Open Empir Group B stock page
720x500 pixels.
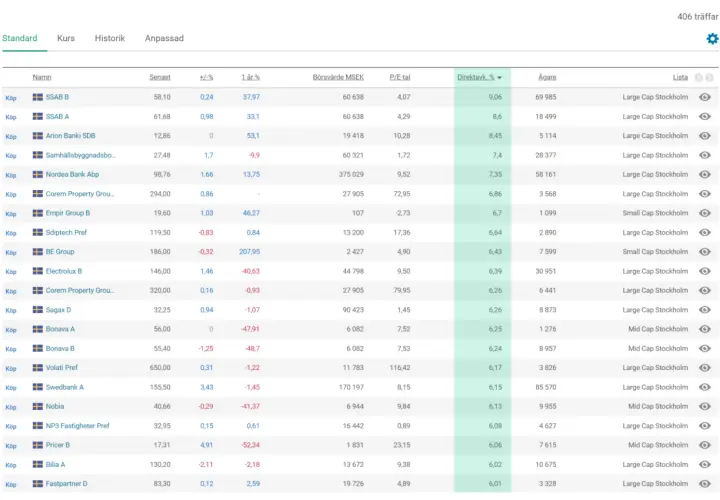[x=68, y=213]
